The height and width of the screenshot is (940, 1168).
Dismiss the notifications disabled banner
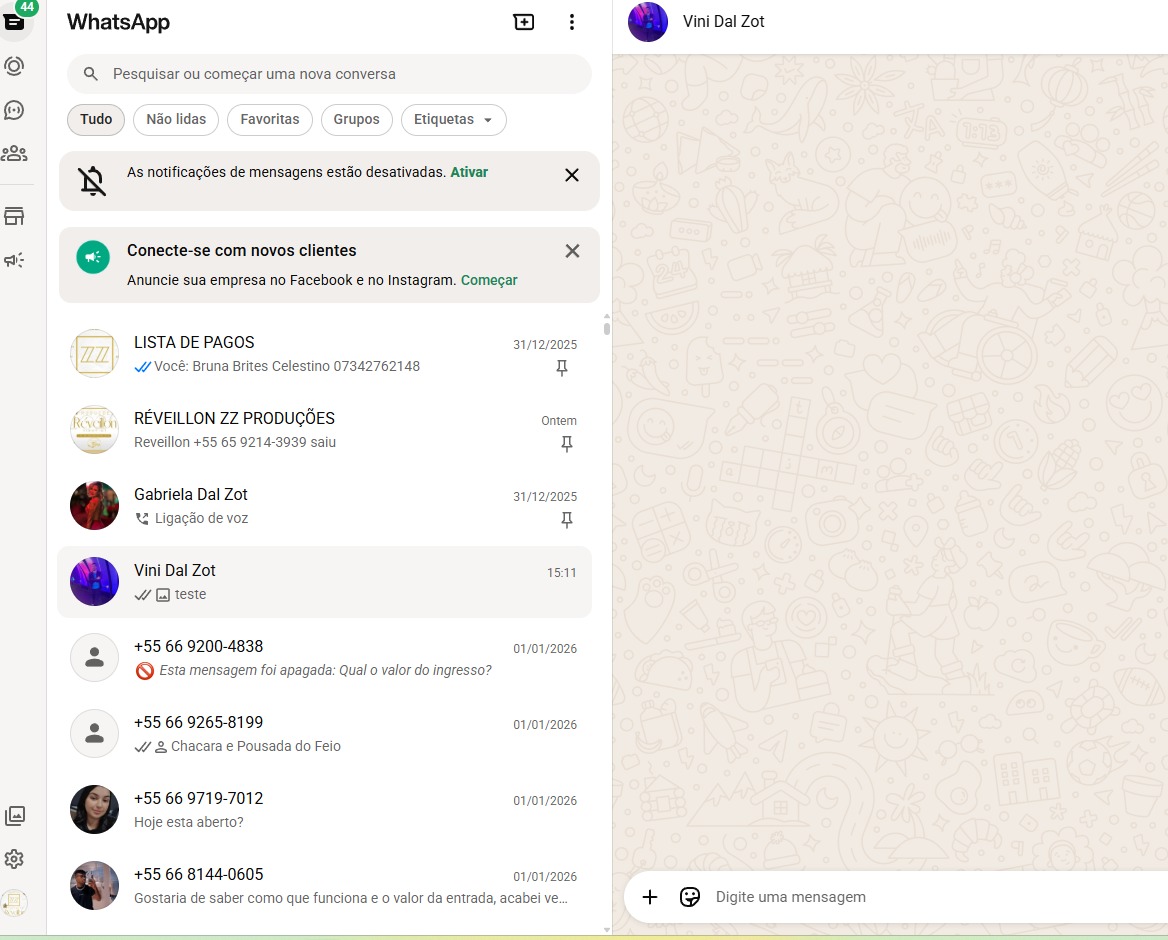point(572,175)
